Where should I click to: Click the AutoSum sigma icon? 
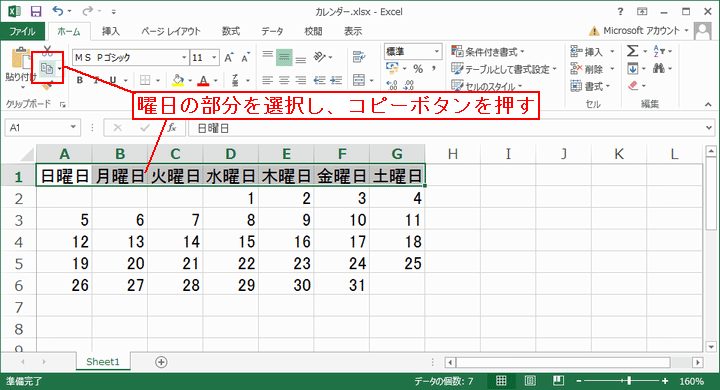coord(632,51)
